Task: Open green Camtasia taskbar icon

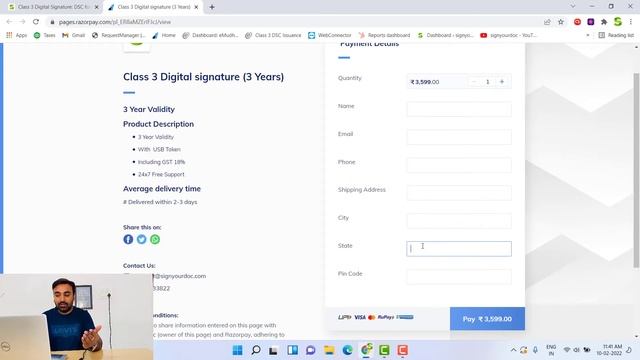Action: point(384,350)
